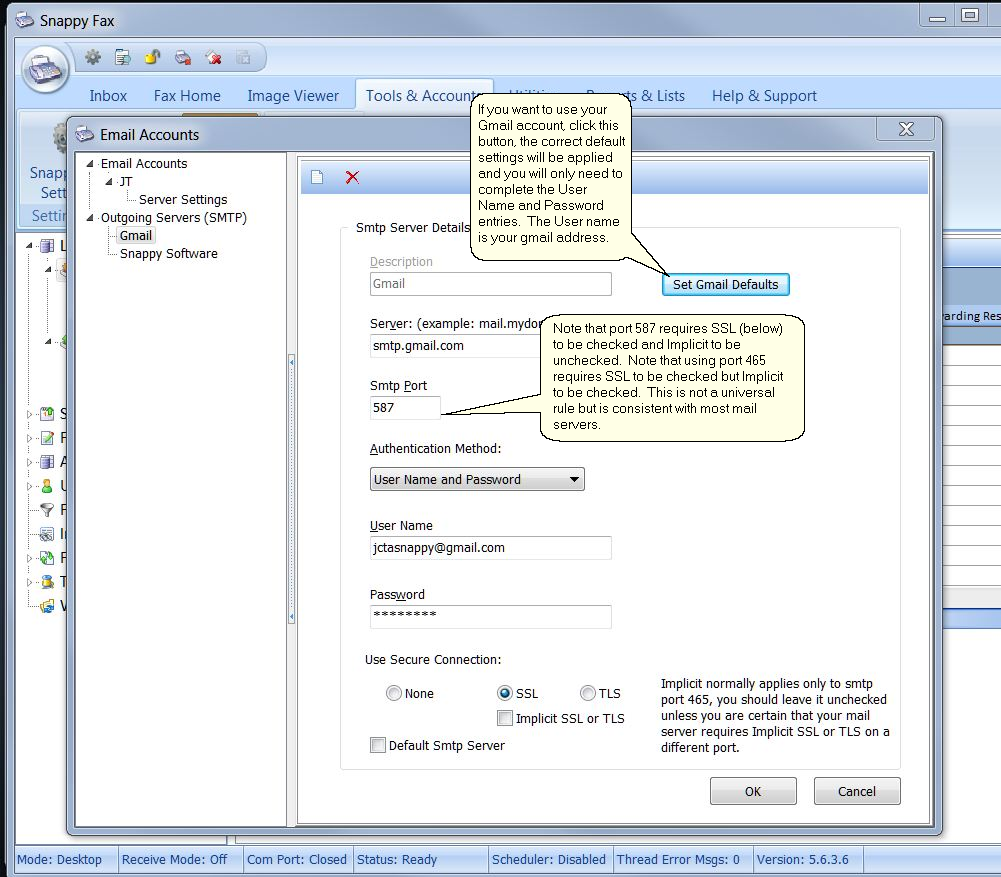Click the gear settings icon in quick toolbar
The height and width of the screenshot is (877, 1001).
(x=93, y=57)
